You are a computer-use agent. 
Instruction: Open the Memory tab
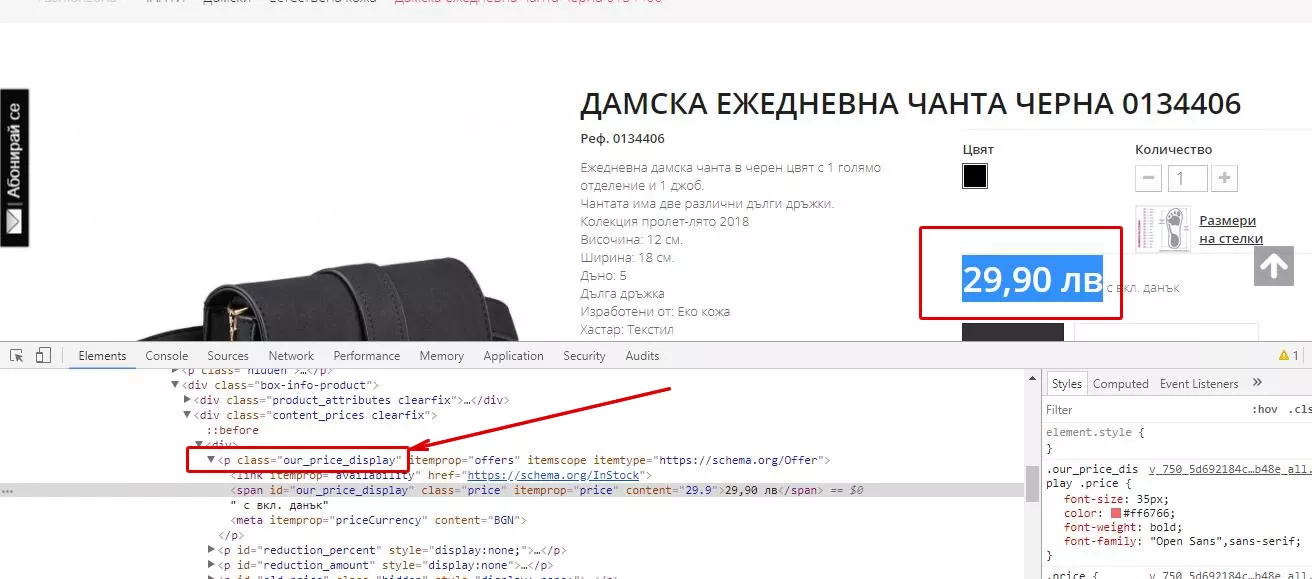point(441,355)
